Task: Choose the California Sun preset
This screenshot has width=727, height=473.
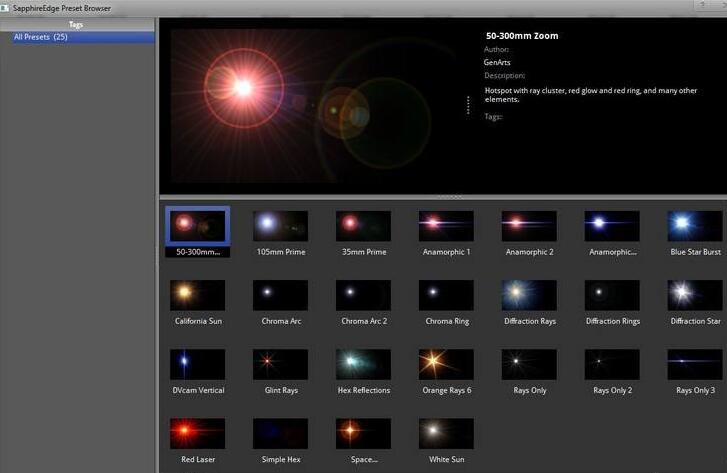Action: (197, 295)
